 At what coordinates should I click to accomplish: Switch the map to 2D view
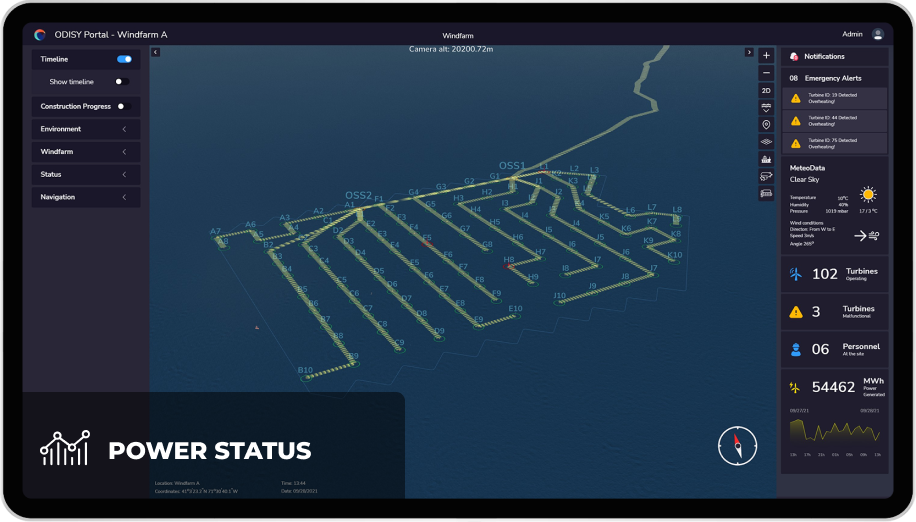tap(766, 90)
